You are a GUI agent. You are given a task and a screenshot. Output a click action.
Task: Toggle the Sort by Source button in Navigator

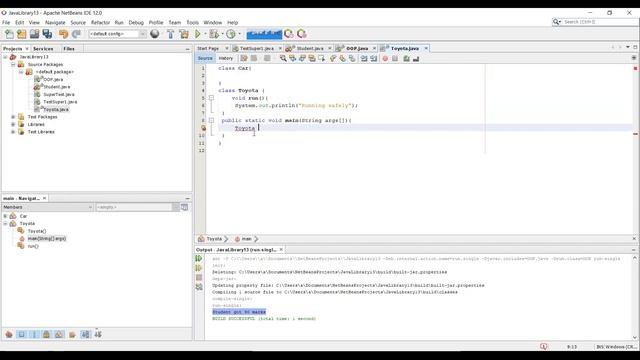98,335
